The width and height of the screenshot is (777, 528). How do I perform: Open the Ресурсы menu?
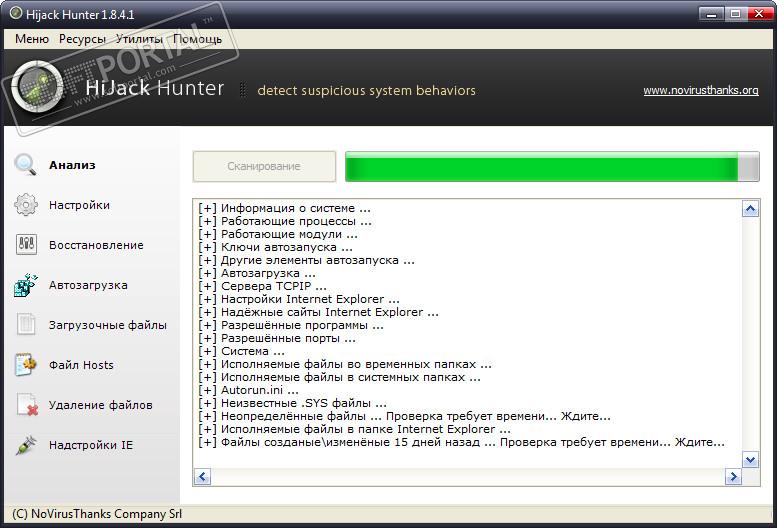[x=82, y=39]
